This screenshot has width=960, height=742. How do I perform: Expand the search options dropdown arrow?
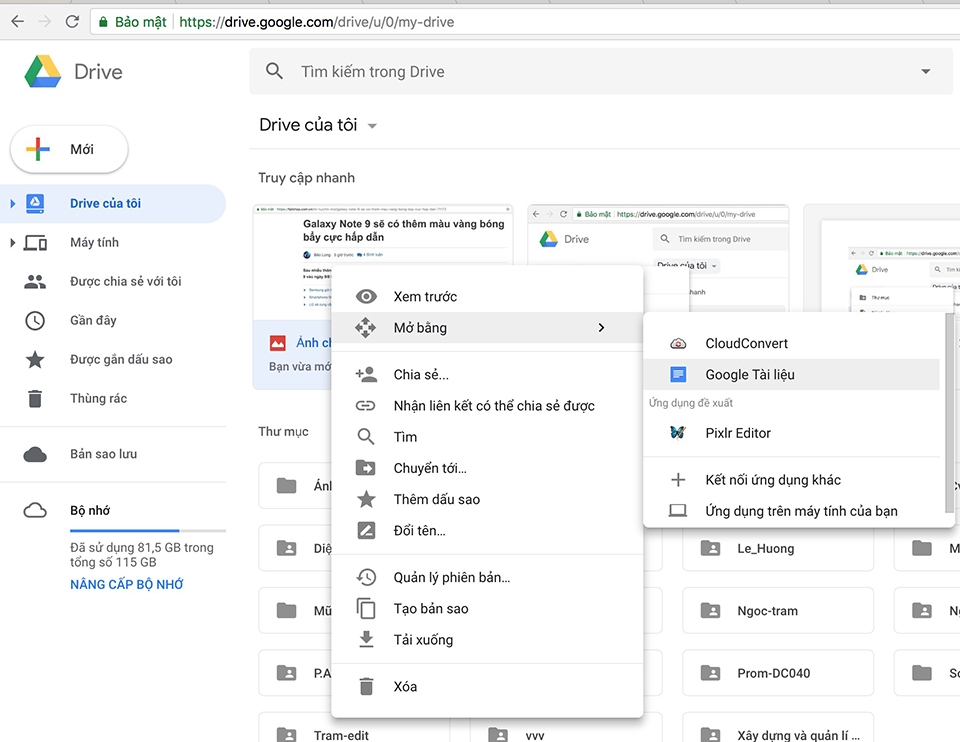(x=926, y=71)
